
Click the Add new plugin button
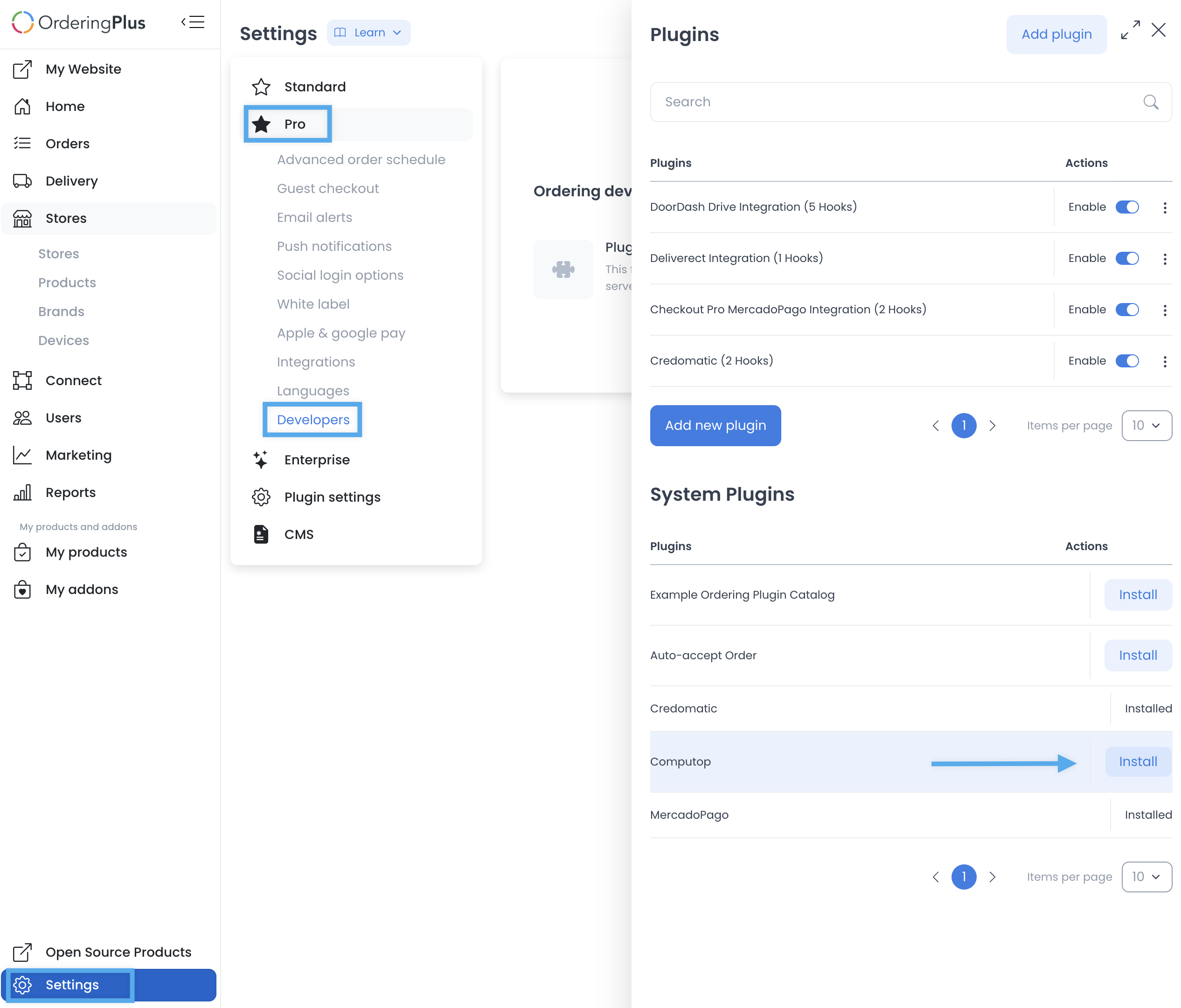tap(716, 426)
